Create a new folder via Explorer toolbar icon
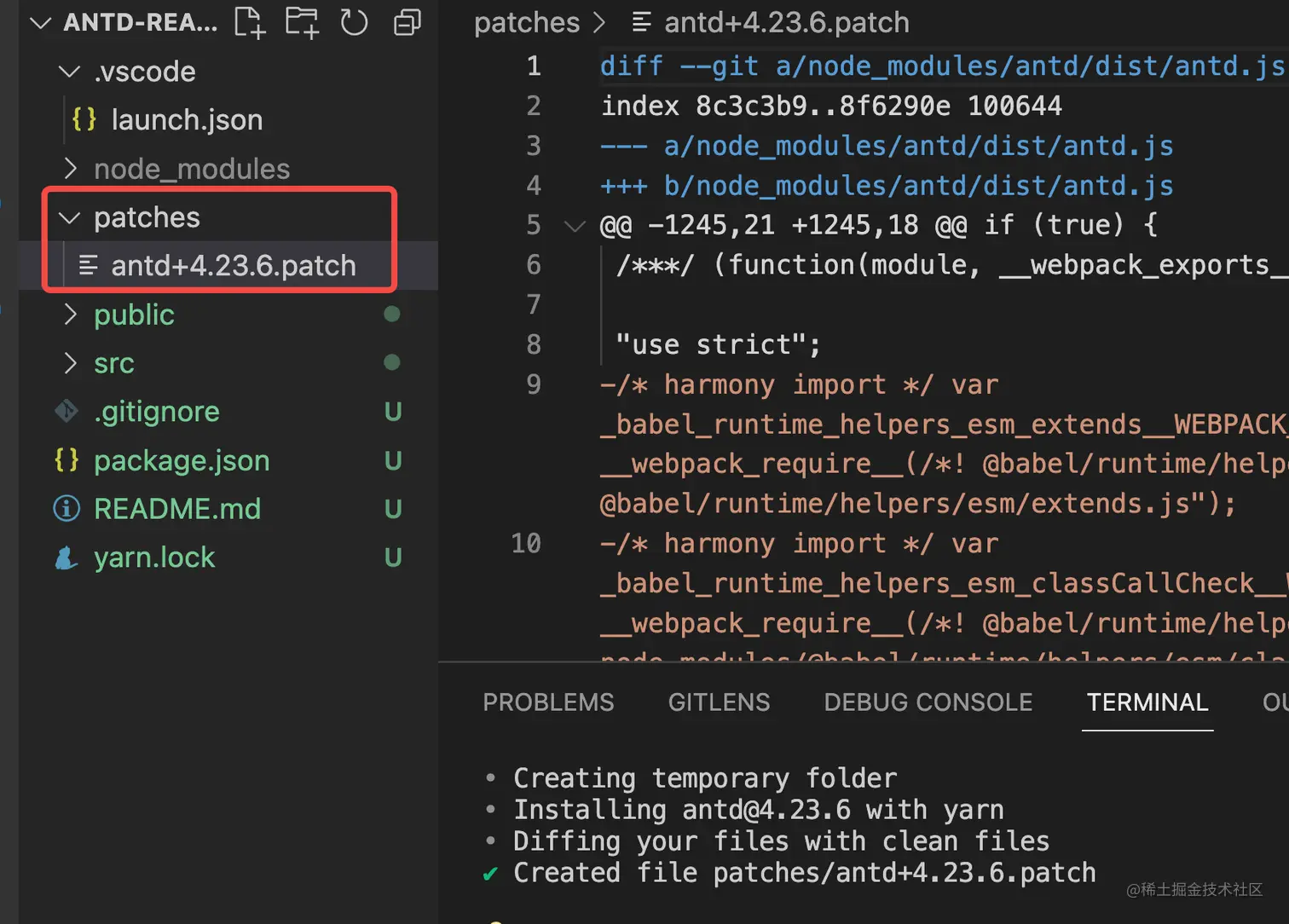The image size is (1289, 924). [302, 23]
